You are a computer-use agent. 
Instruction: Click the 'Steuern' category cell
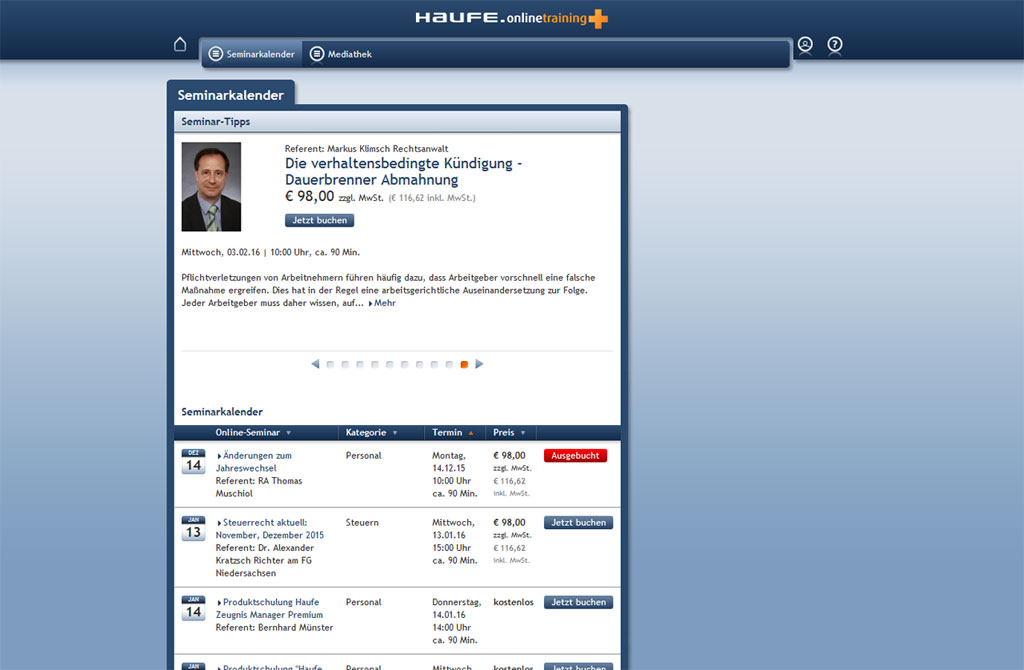pos(362,522)
